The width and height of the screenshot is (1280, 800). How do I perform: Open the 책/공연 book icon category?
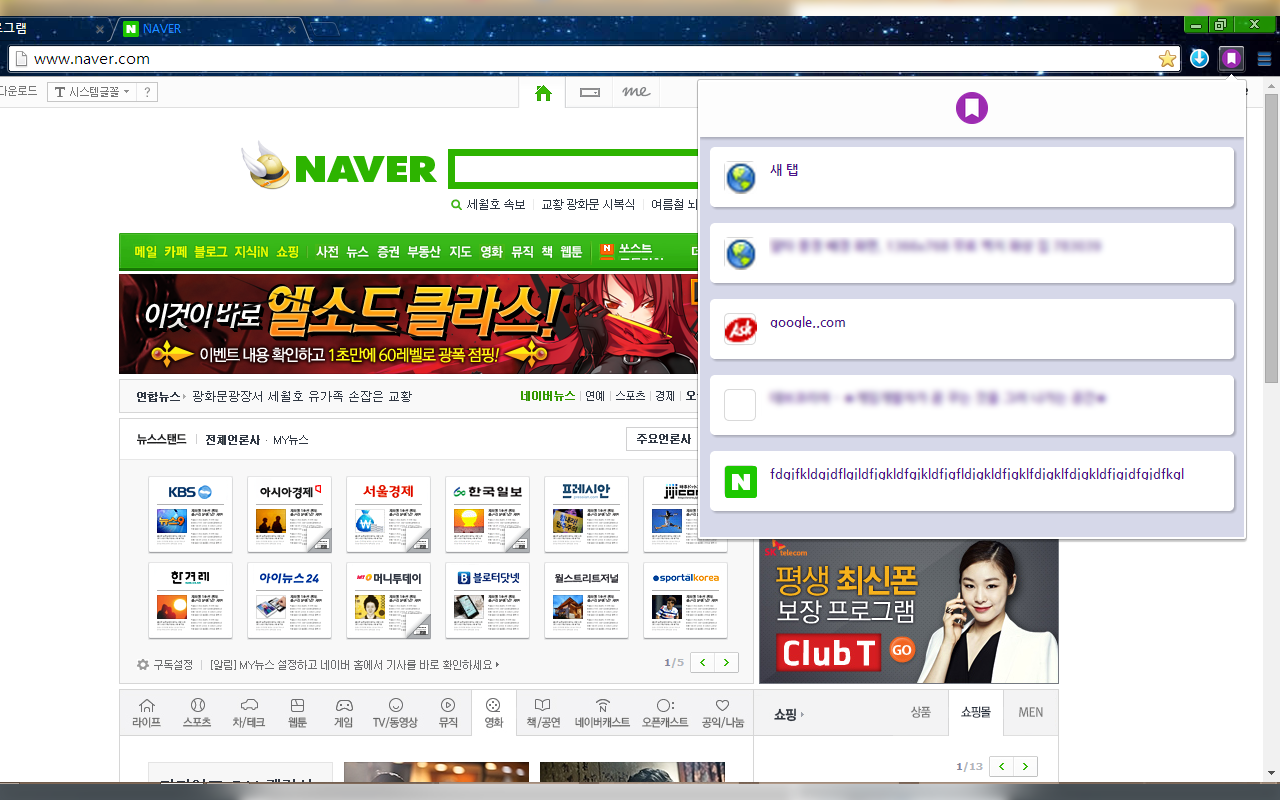(543, 713)
